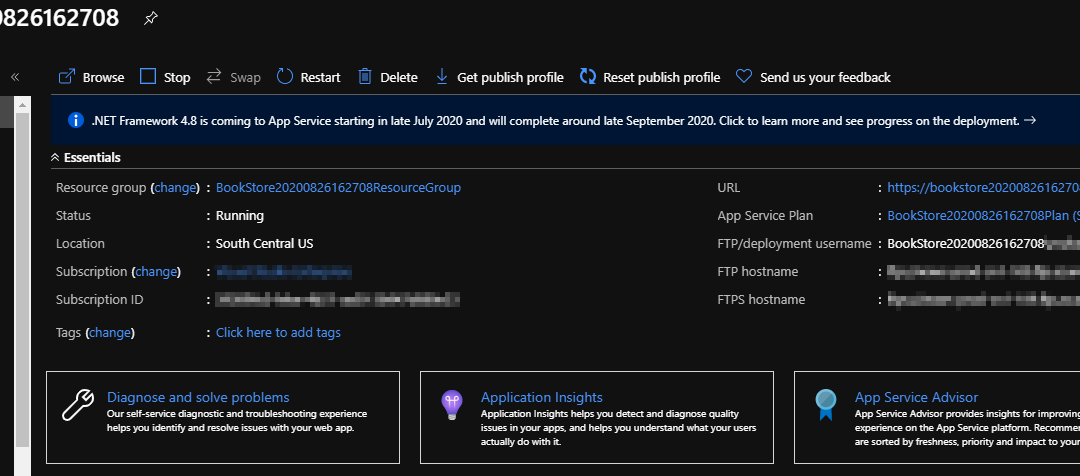Restart the app service

308,77
